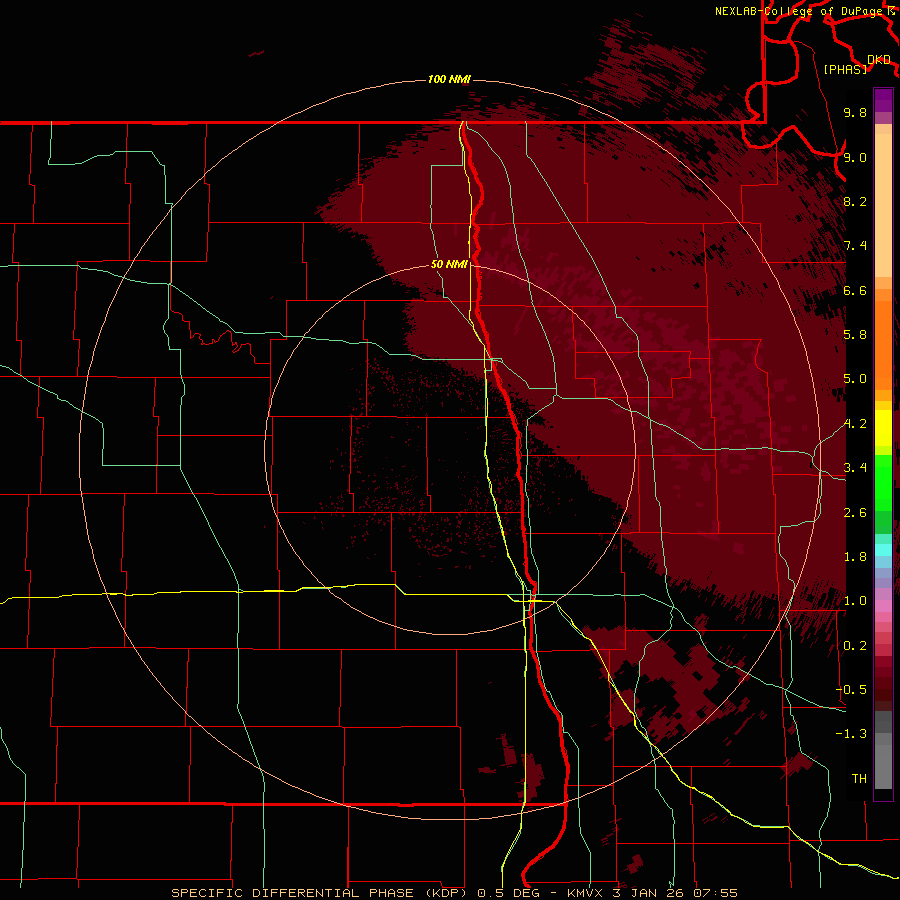The height and width of the screenshot is (900, 900).
Task: Click the -1.3 legend value
Action: pyautogui.click(x=852, y=734)
